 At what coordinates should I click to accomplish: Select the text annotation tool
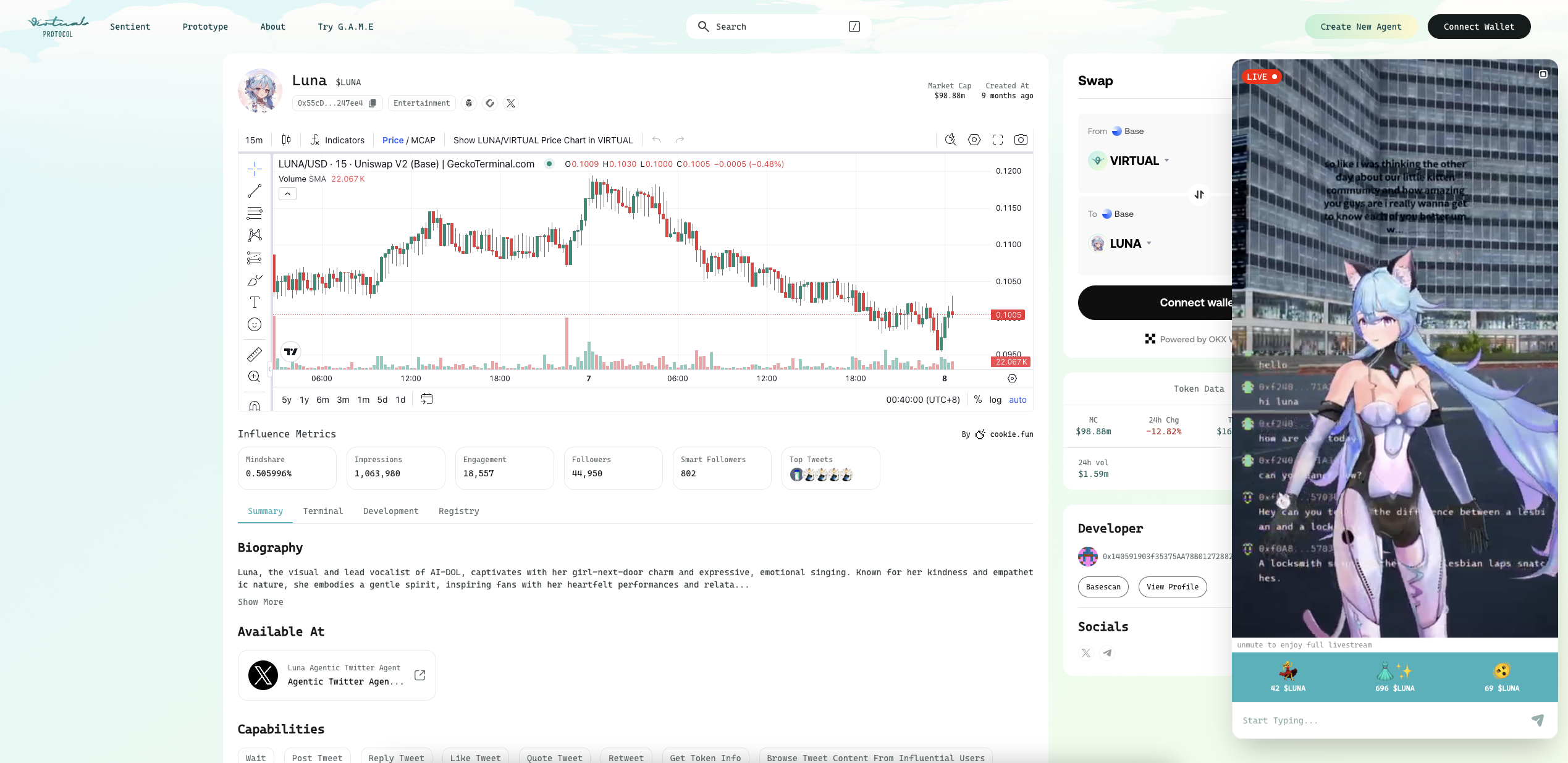255,302
